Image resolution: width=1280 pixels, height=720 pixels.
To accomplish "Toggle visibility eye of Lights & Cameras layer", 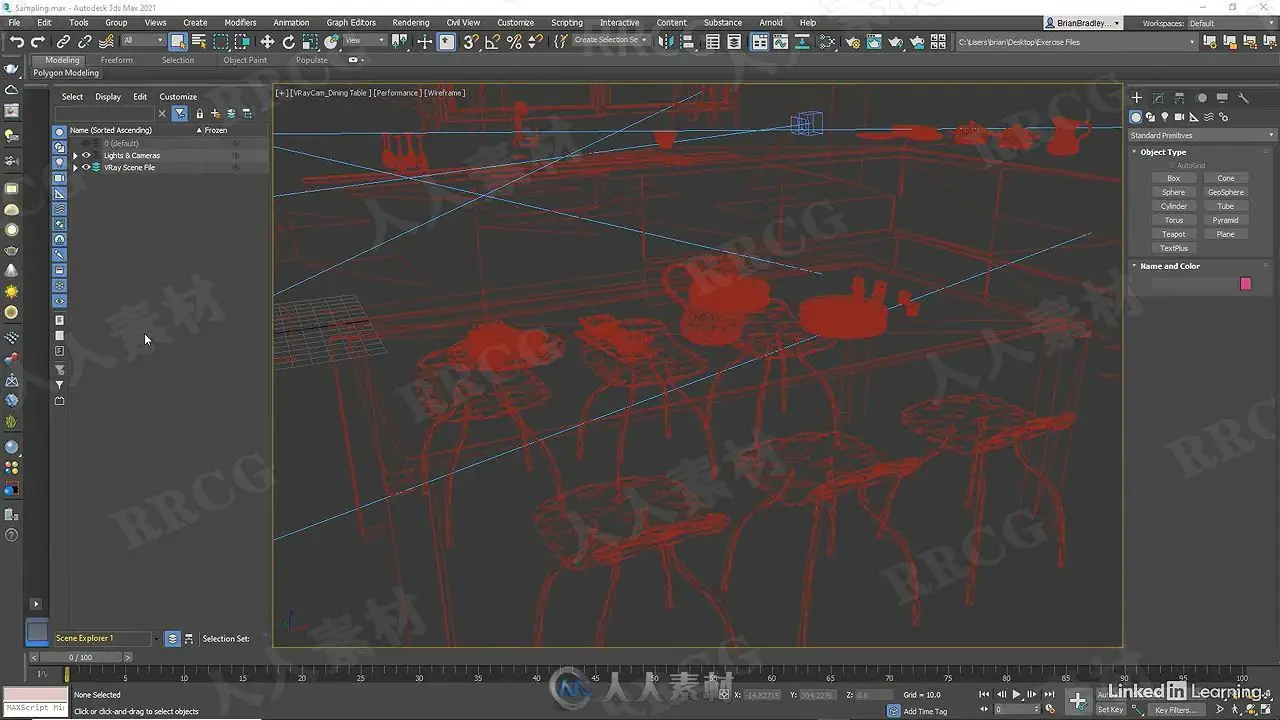I will pyautogui.click(x=86, y=156).
